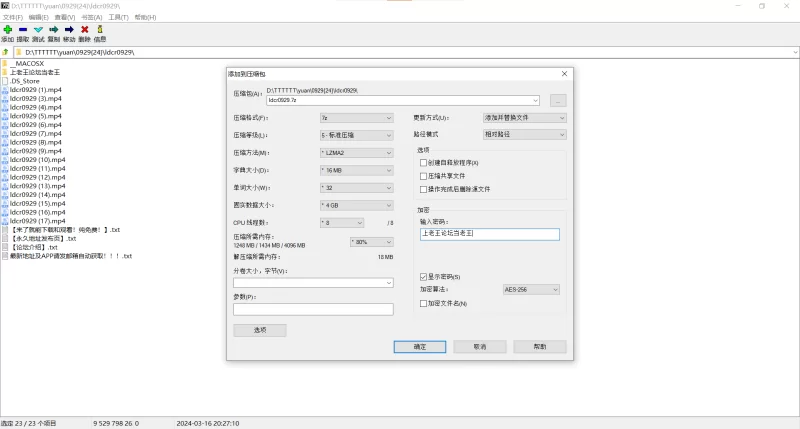
Task: Click the Info (信息) toolbar icon
Action: 100,30
